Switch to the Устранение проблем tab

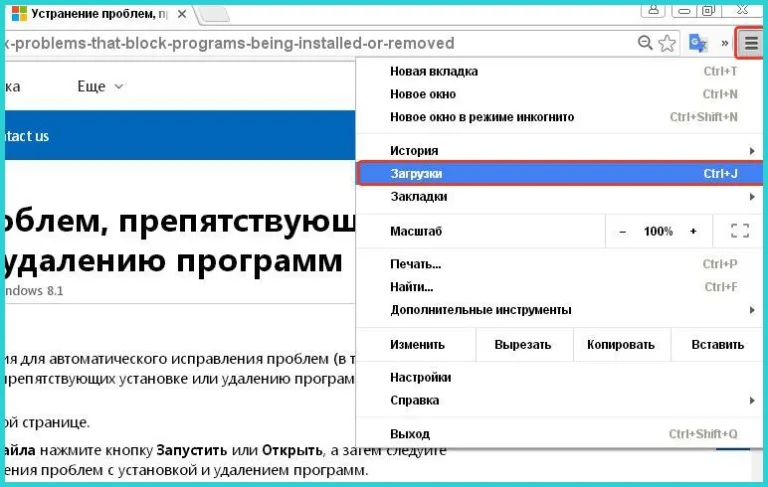[x=98, y=14]
